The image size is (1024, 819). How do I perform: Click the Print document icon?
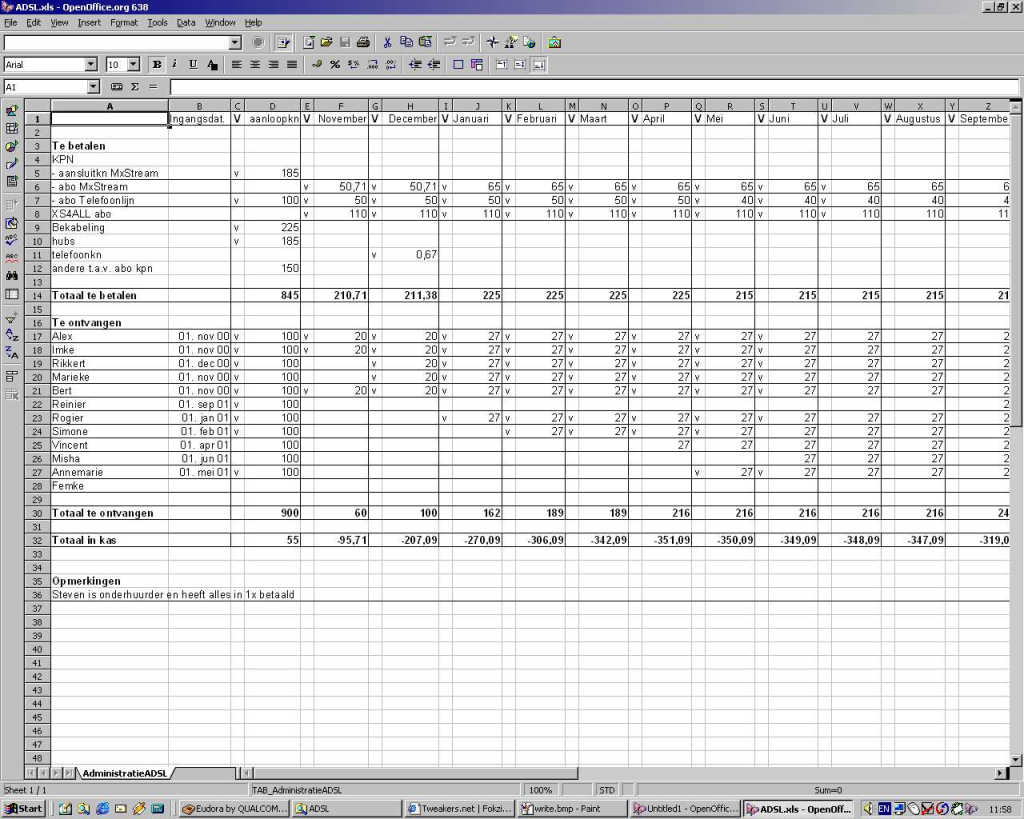(363, 43)
